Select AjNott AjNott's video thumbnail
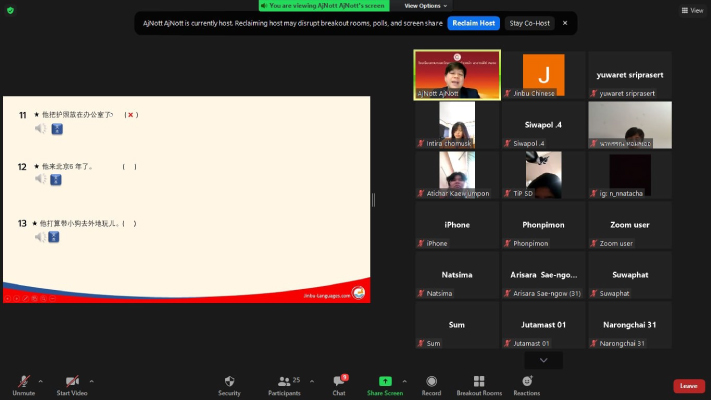This screenshot has height=400, width=711. [457, 74]
